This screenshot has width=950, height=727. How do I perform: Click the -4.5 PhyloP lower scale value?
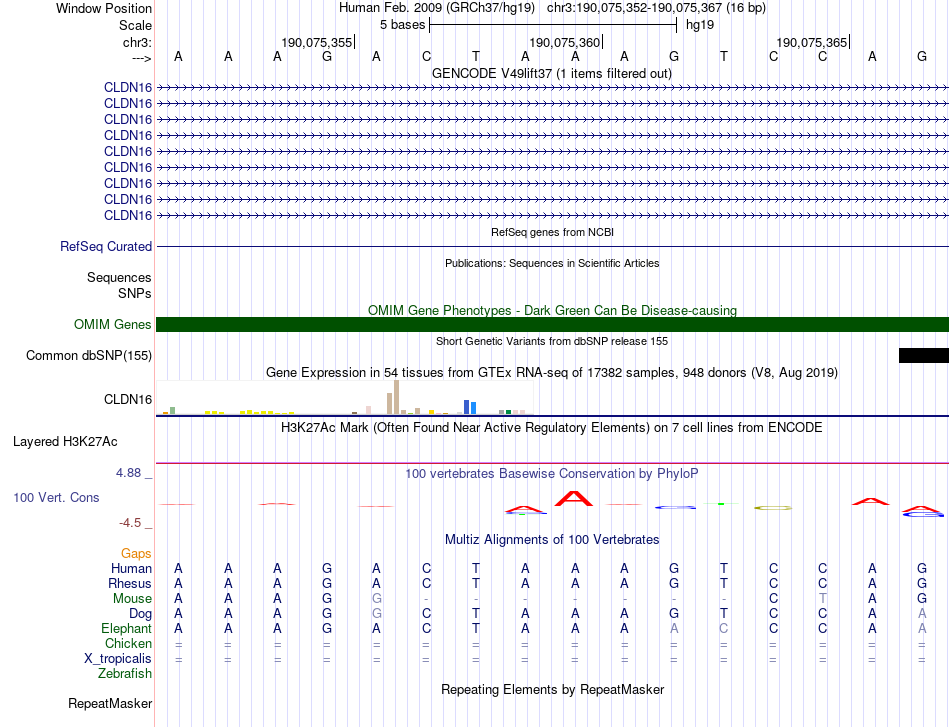(x=130, y=523)
